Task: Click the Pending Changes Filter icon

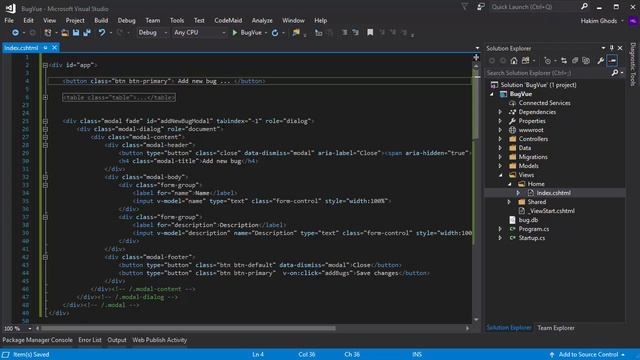Action: (547, 61)
